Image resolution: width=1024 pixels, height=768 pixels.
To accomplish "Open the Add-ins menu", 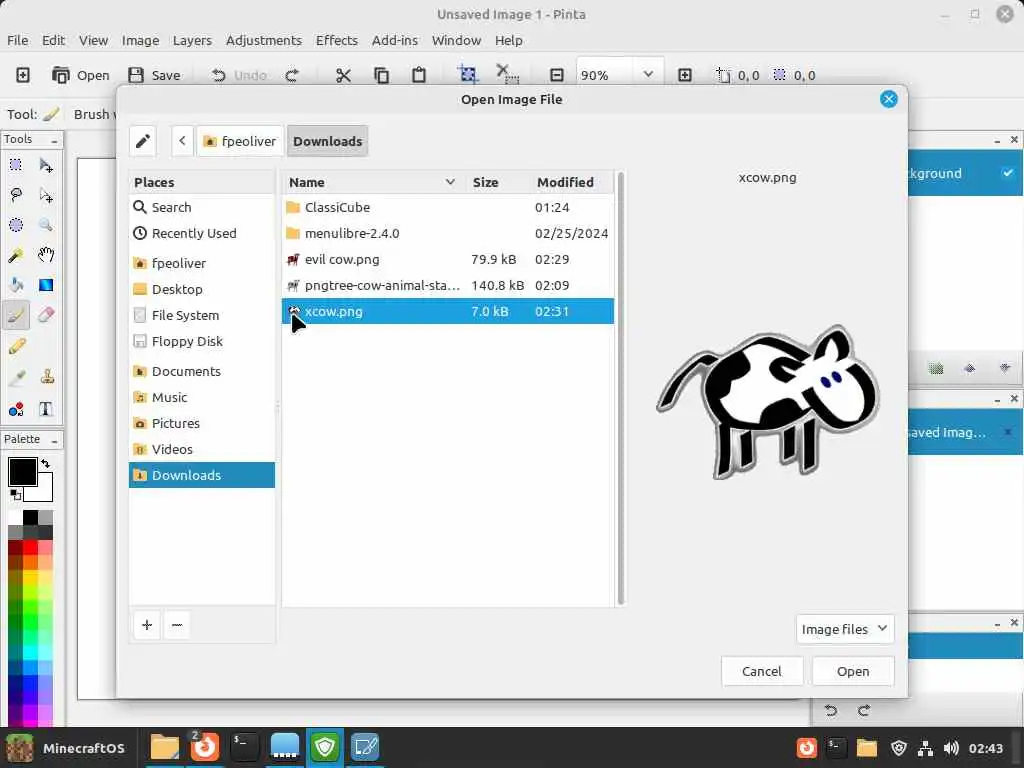I will (394, 40).
